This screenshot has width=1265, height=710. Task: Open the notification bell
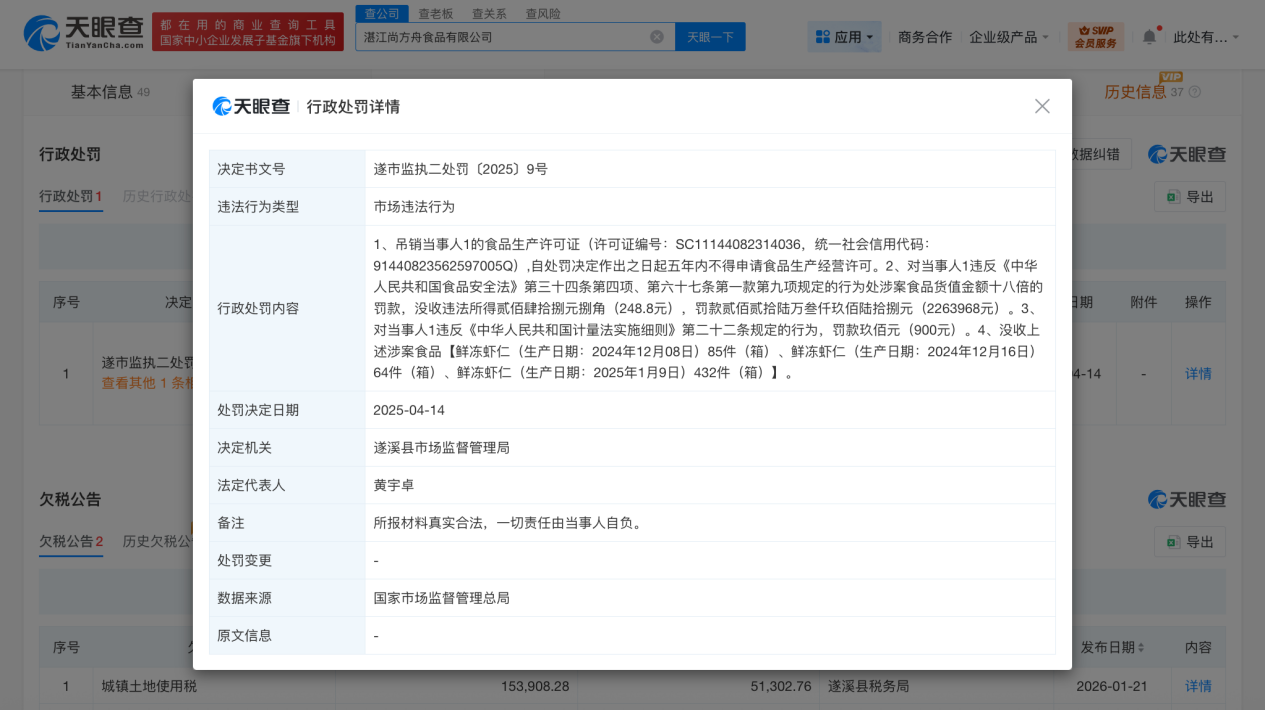tap(1149, 37)
